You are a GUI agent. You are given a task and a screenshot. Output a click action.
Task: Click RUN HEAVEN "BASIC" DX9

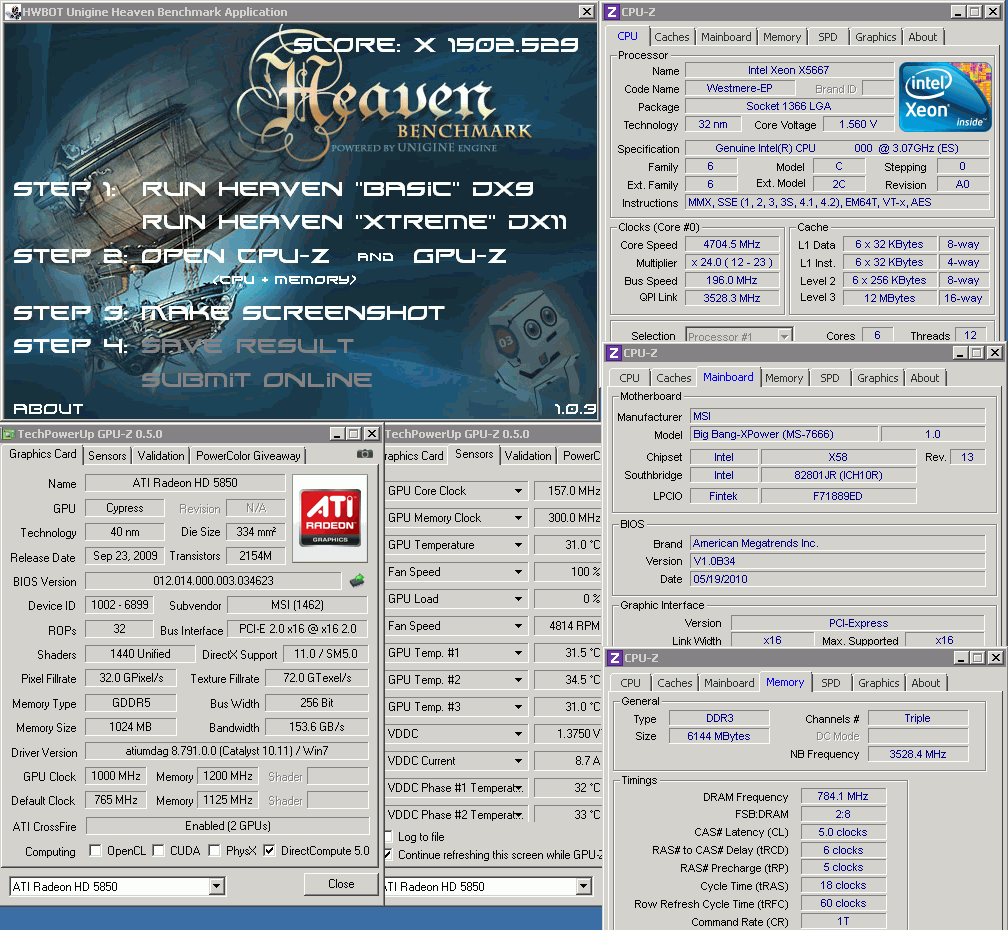click(x=337, y=189)
